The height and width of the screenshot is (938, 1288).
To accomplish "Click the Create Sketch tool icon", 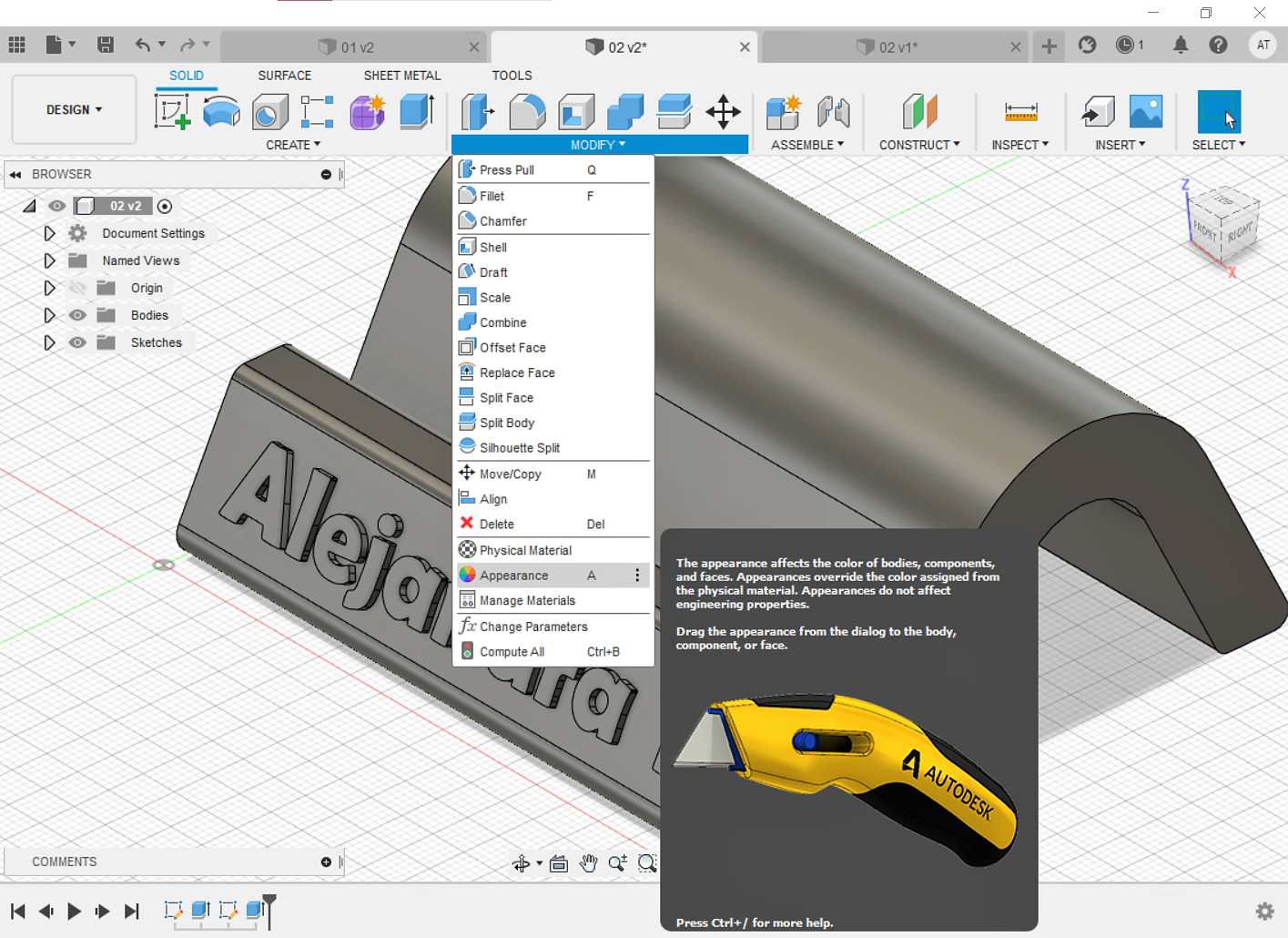I will 172,112.
